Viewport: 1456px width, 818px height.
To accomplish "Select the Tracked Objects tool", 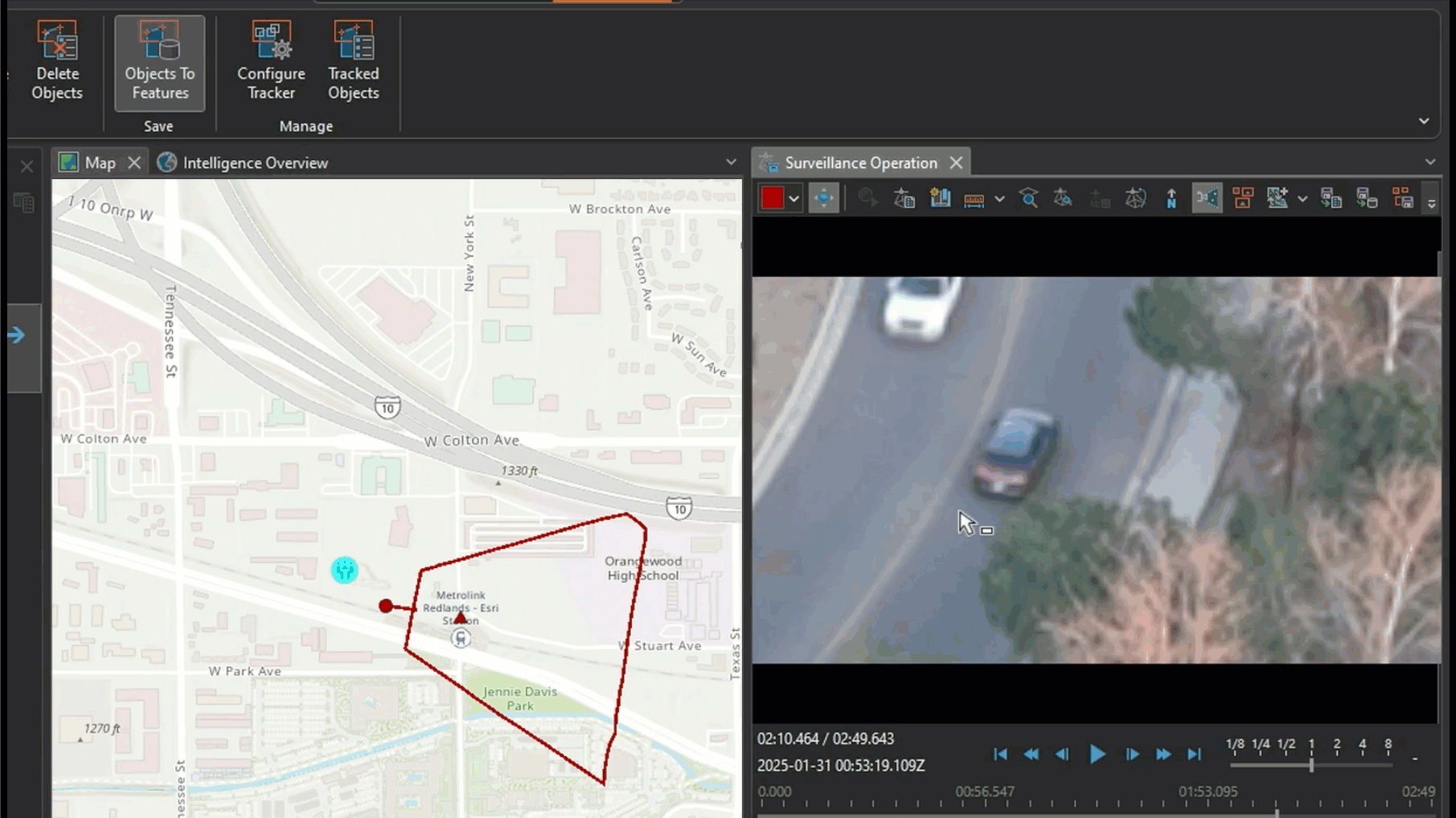I will point(353,60).
